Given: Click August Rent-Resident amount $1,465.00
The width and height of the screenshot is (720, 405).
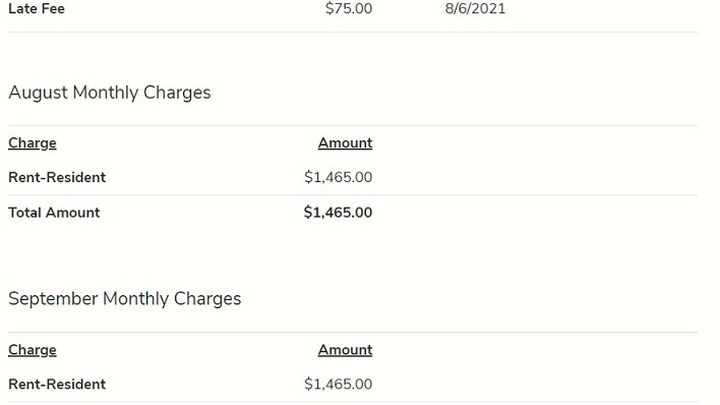Looking at the screenshot, I should click(338, 177).
